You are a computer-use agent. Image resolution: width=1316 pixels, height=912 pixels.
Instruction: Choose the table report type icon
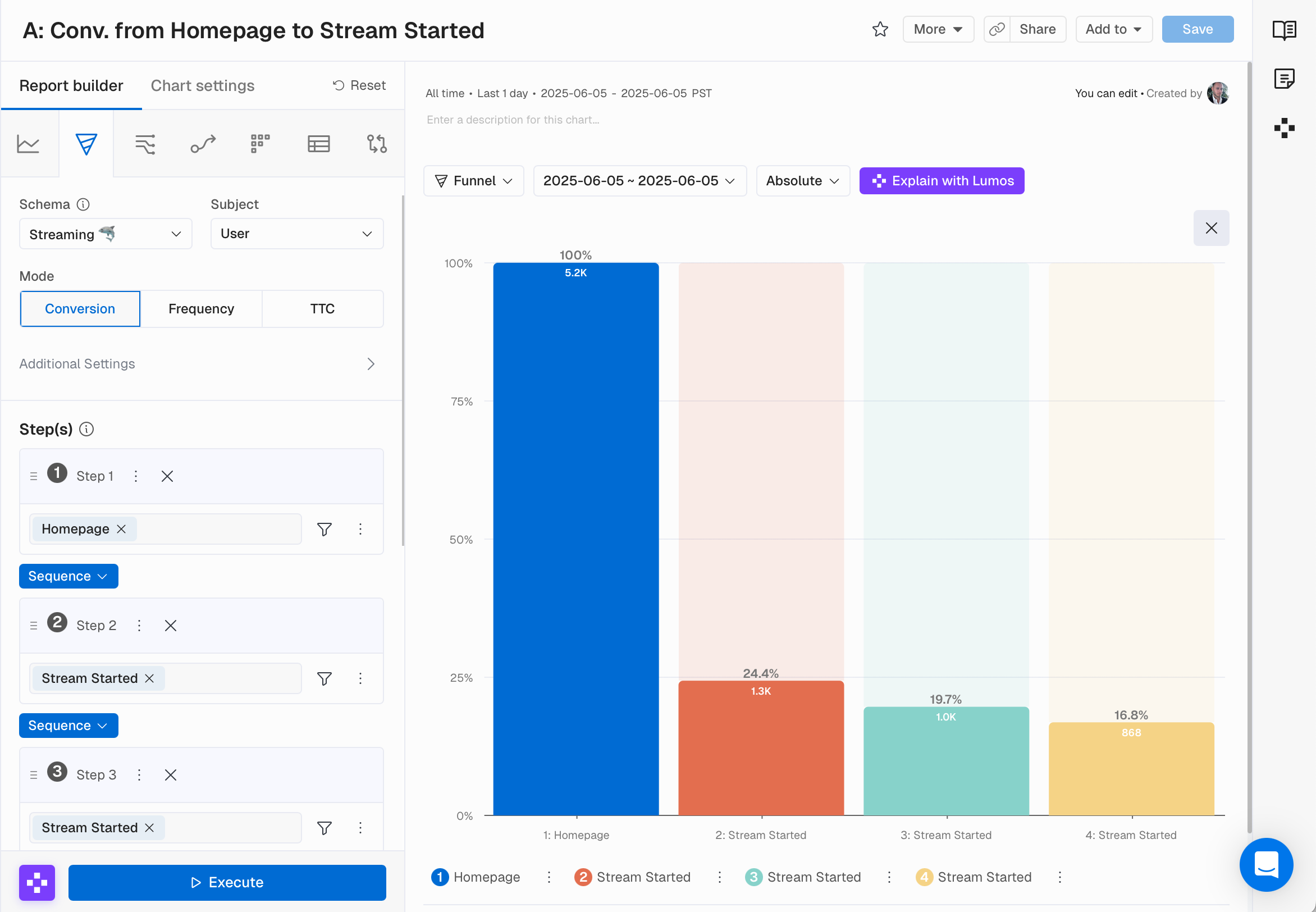[x=319, y=144]
